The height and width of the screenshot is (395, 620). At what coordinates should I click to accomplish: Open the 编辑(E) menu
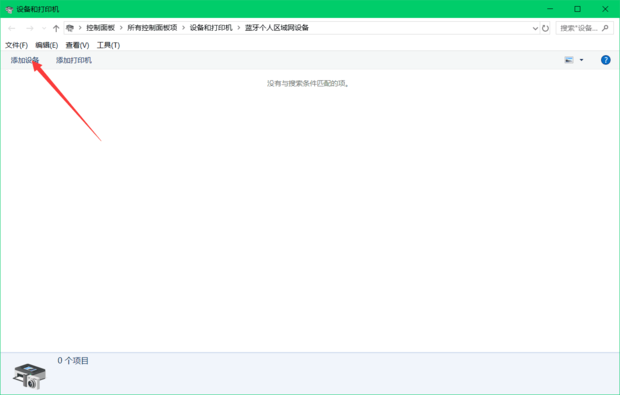tap(47, 45)
